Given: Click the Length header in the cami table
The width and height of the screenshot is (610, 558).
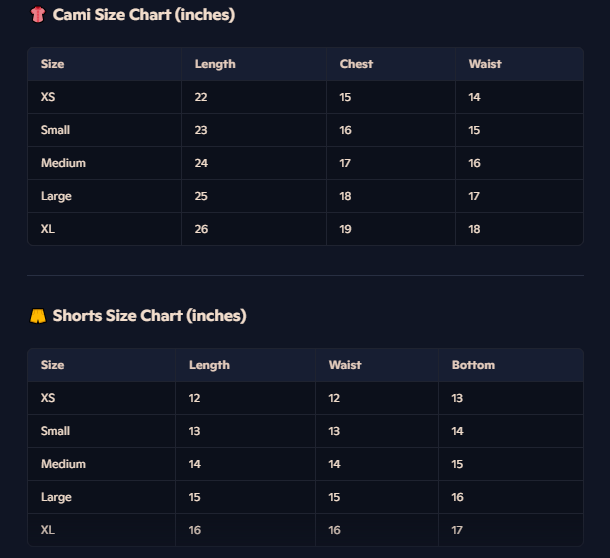Looking at the screenshot, I should 215,64.
